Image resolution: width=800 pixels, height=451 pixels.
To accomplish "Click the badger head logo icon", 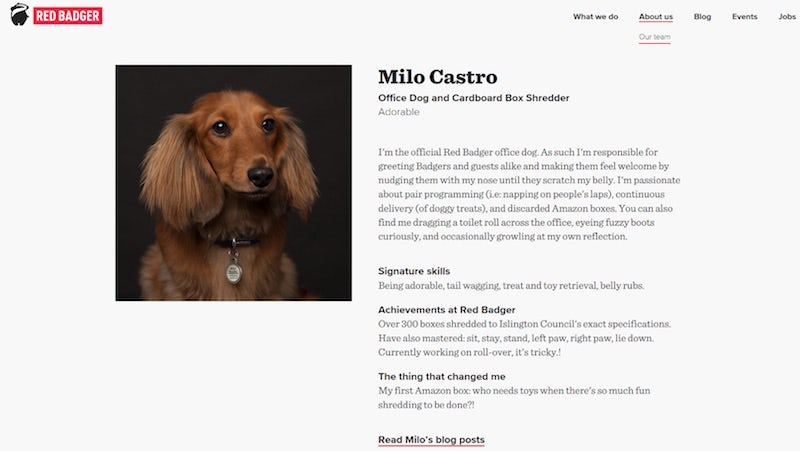I will (19, 16).
